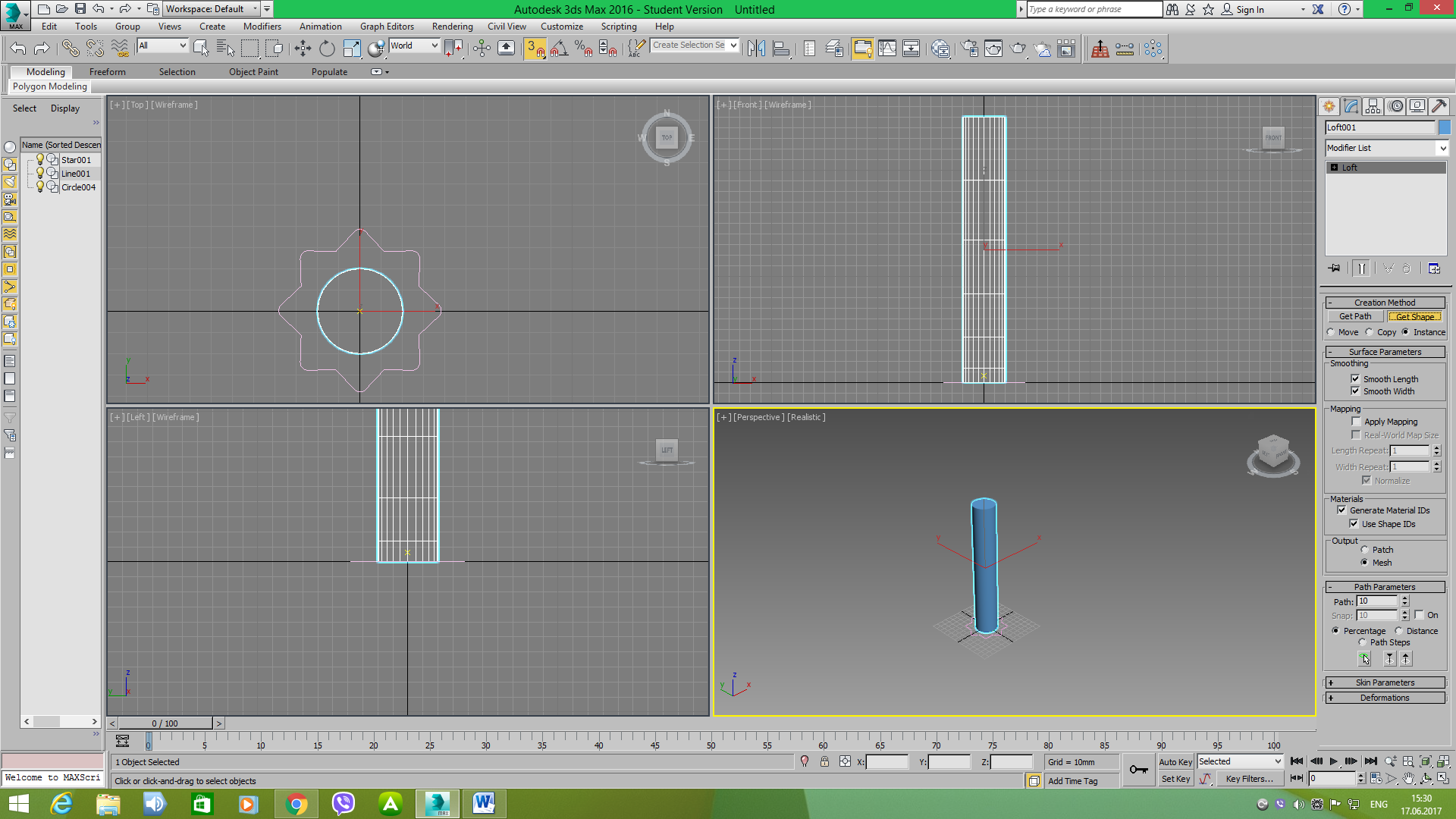Viewport: 1456px width, 819px height.
Task: Switch to the Freeform ribbon tab
Action: (x=107, y=72)
